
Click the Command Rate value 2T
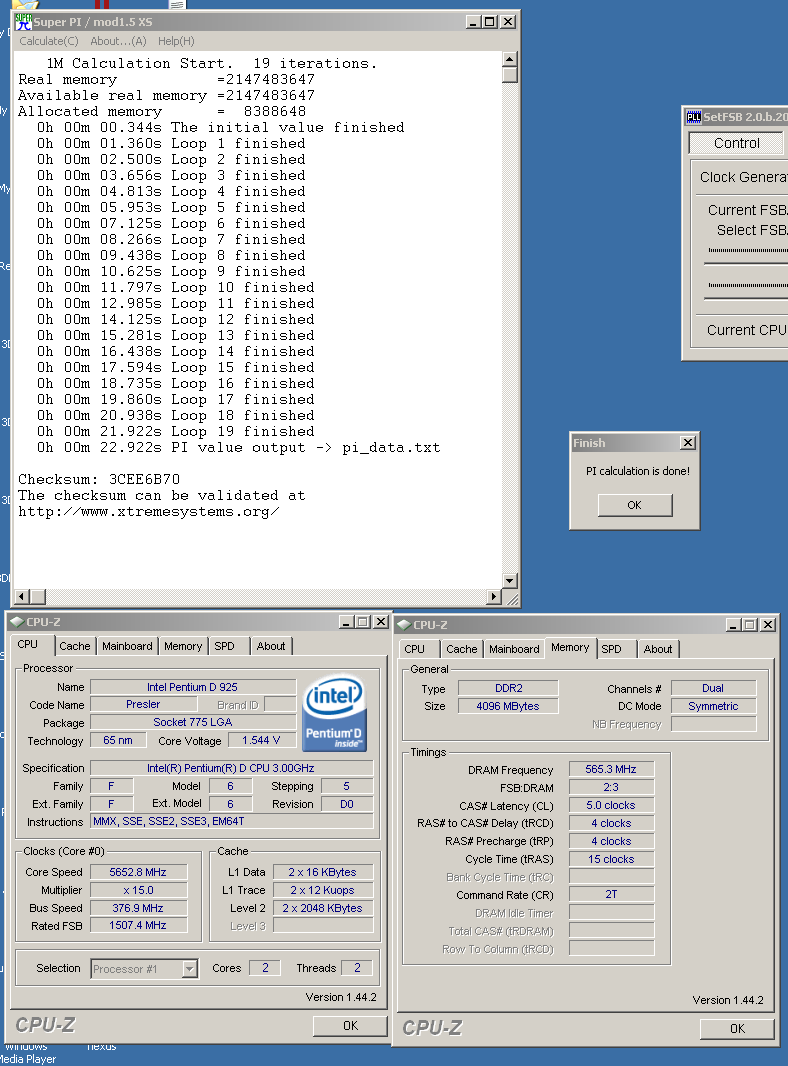click(611, 895)
